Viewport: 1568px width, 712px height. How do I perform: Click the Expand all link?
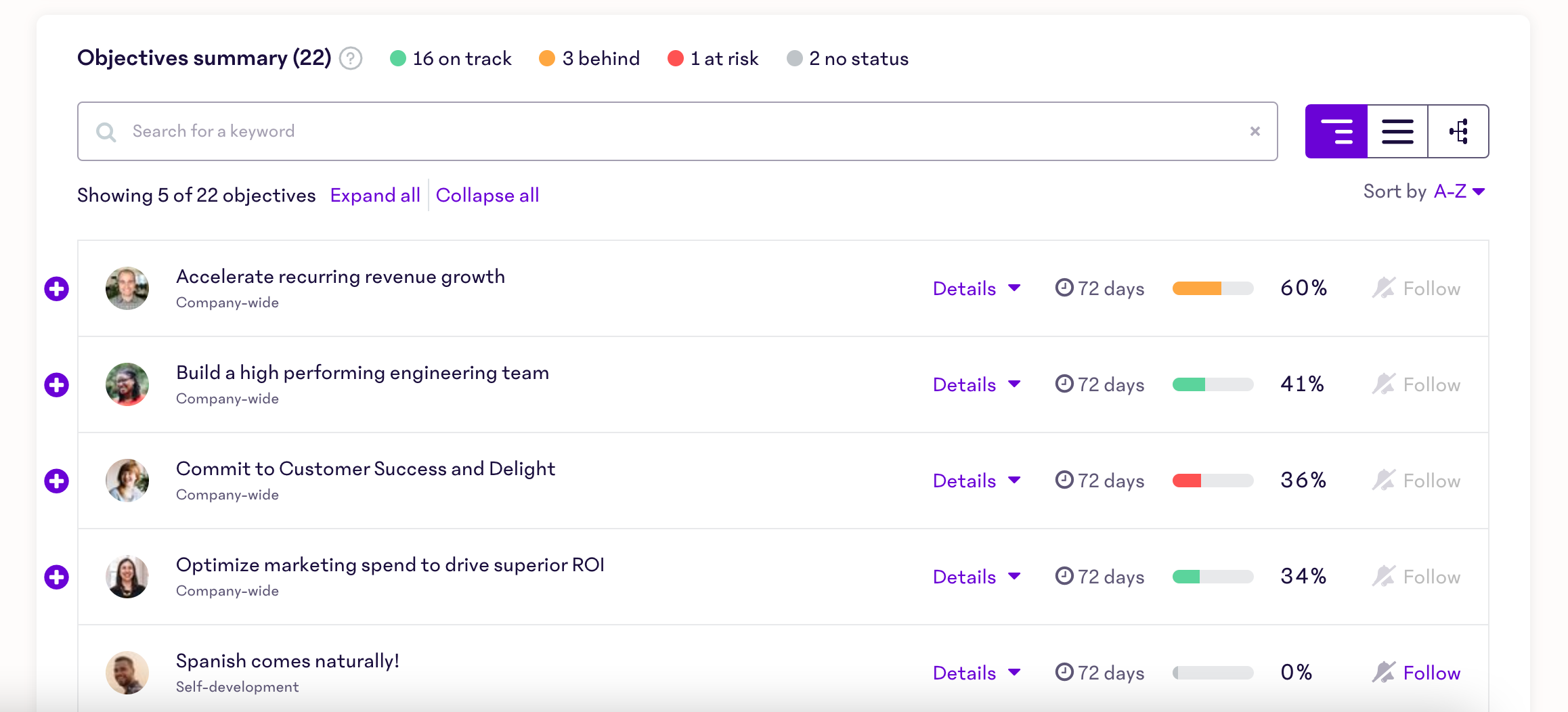(375, 196)
